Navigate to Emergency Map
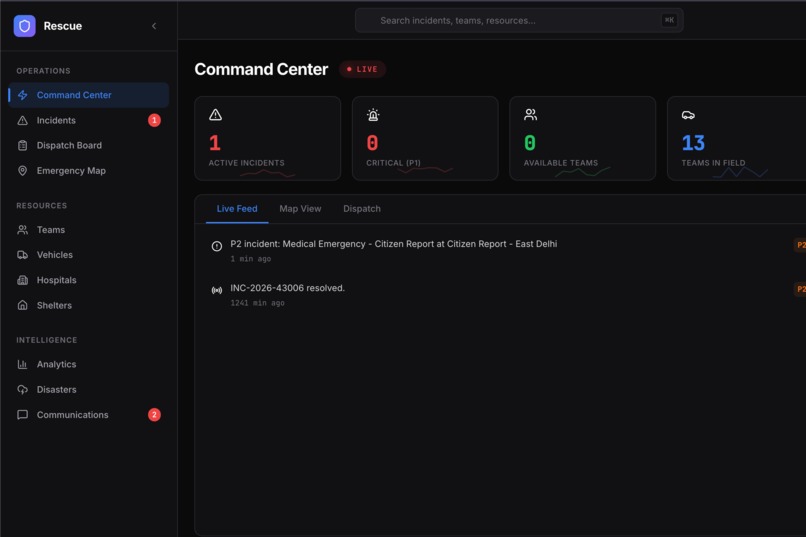806x537 pixels. point(88,171)
